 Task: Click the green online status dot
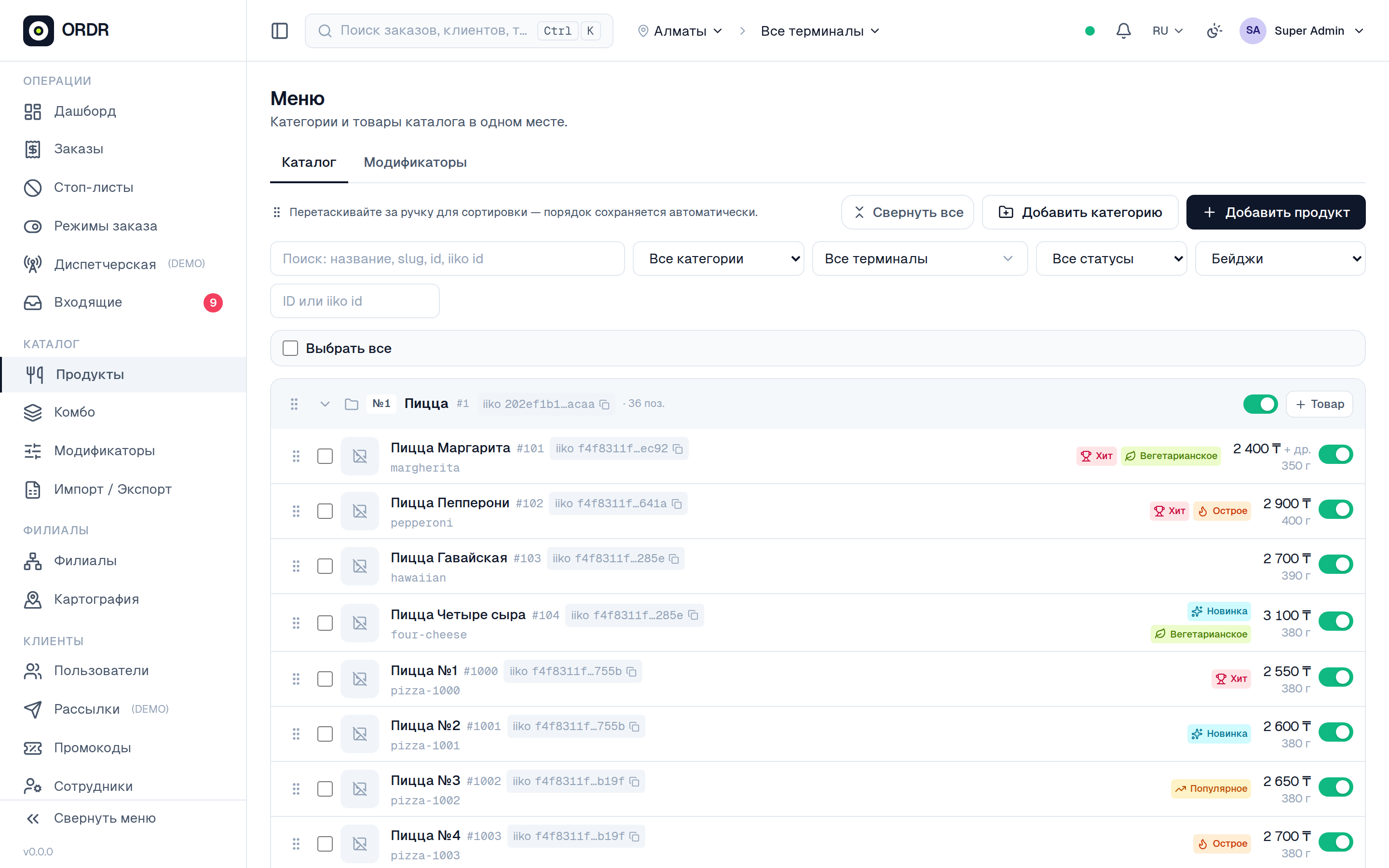(1089, 31)
